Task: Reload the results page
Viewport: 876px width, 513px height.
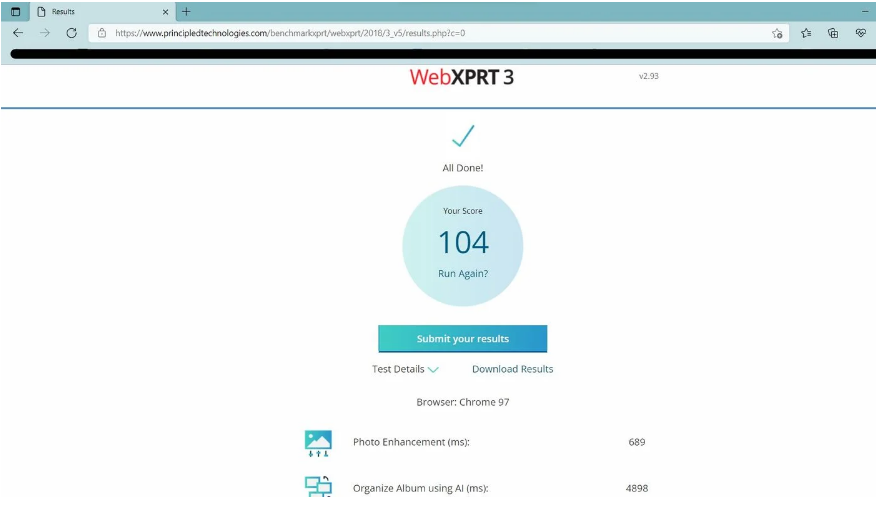Action: 71,33
